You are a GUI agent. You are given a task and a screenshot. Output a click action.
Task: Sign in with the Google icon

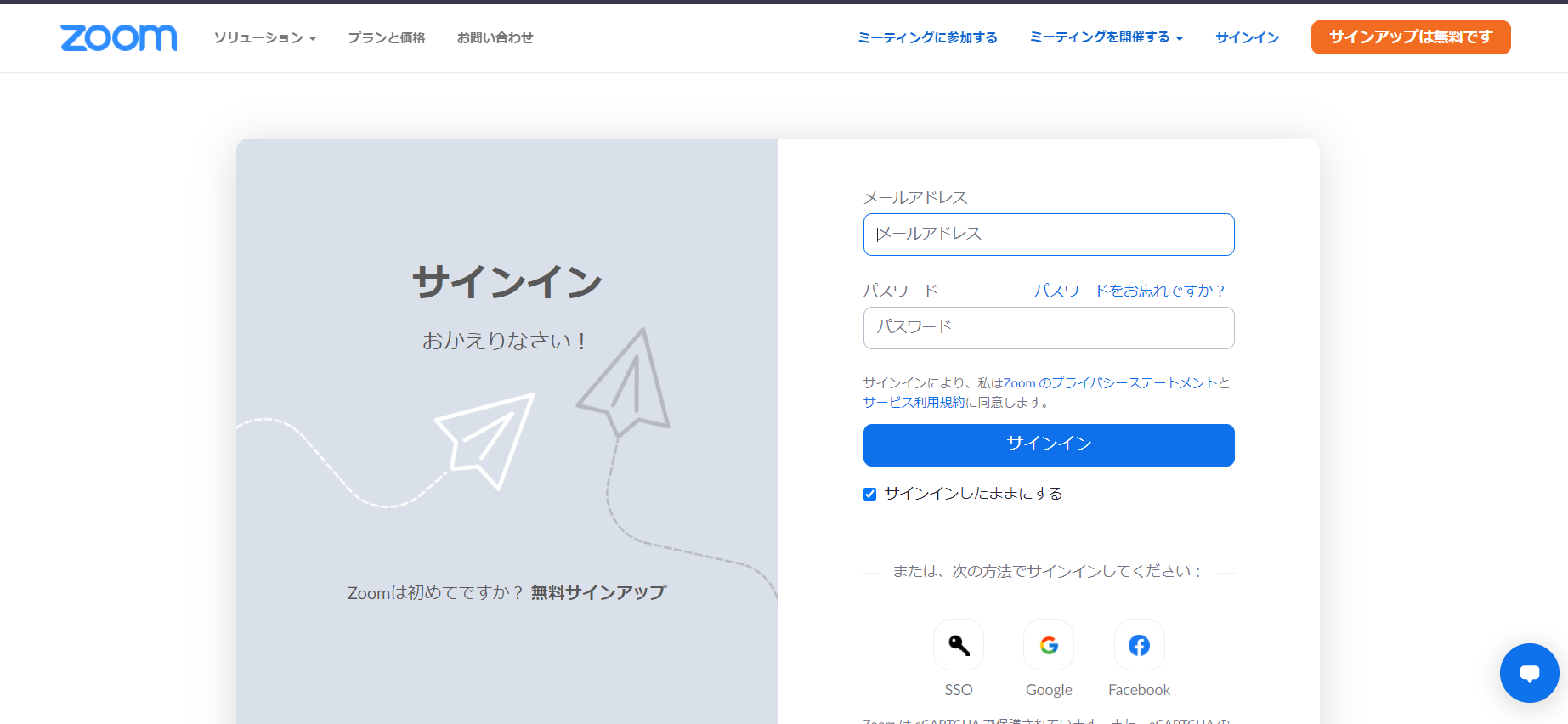[x=1049, y=646]
